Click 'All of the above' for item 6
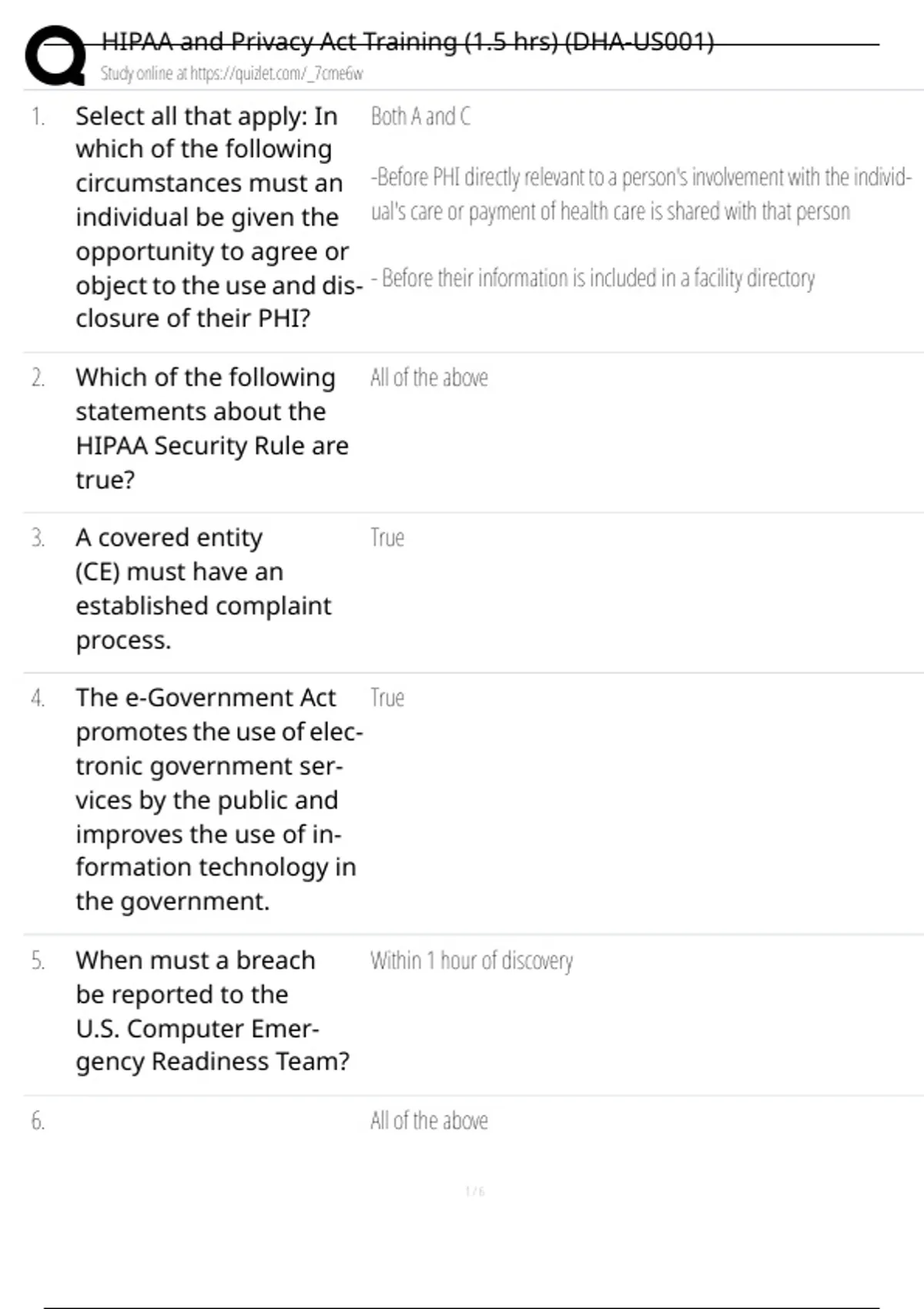Screen dimensions: 924x1309 click(429, 1120)
